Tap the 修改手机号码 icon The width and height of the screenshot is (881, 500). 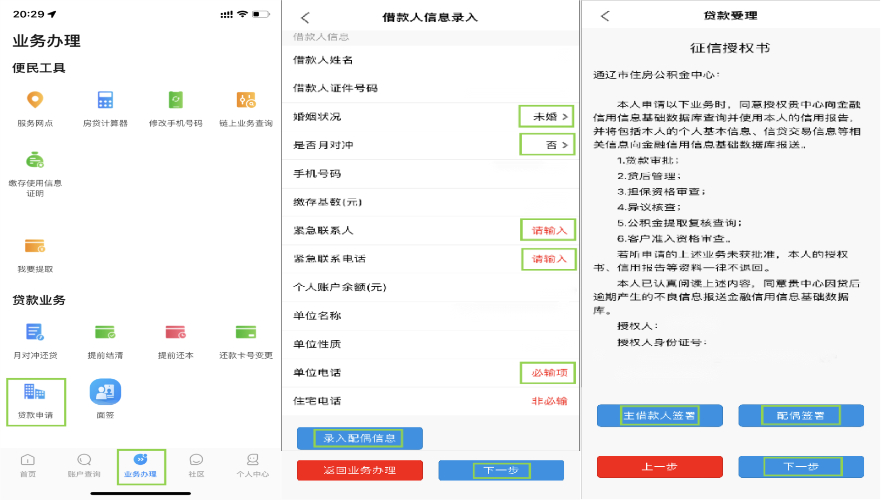[176, 100]
